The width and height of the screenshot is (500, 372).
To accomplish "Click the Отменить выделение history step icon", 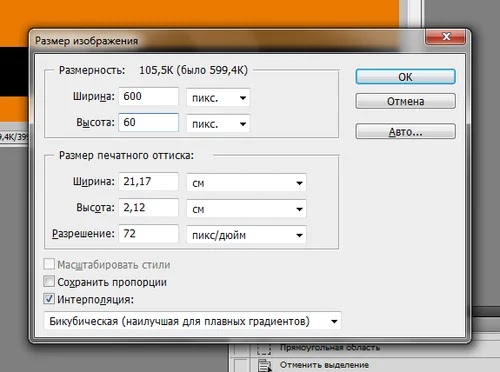I will click(x=265, y=365).
